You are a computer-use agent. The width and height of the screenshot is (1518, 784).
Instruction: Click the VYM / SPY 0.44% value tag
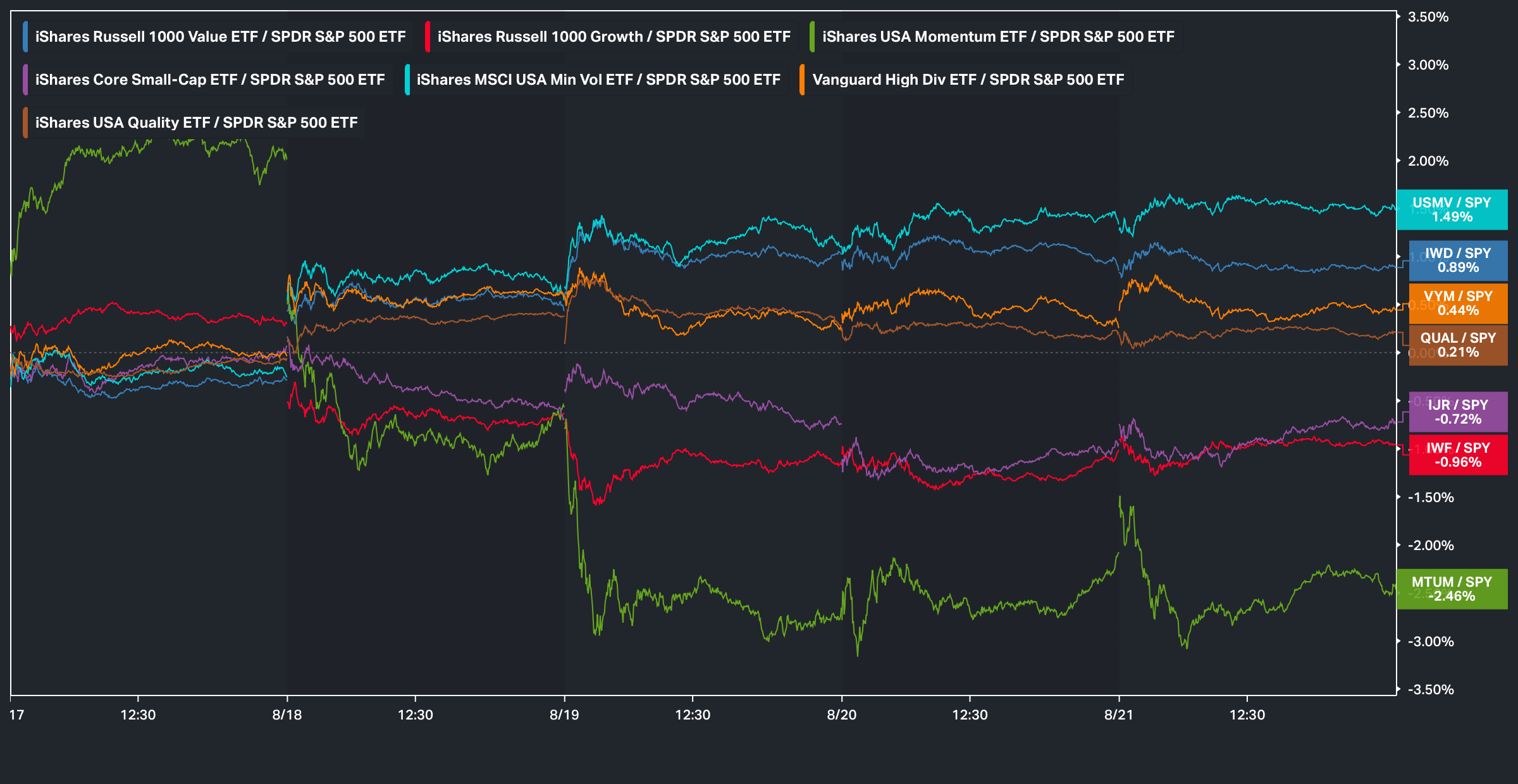pos(1458,303)
